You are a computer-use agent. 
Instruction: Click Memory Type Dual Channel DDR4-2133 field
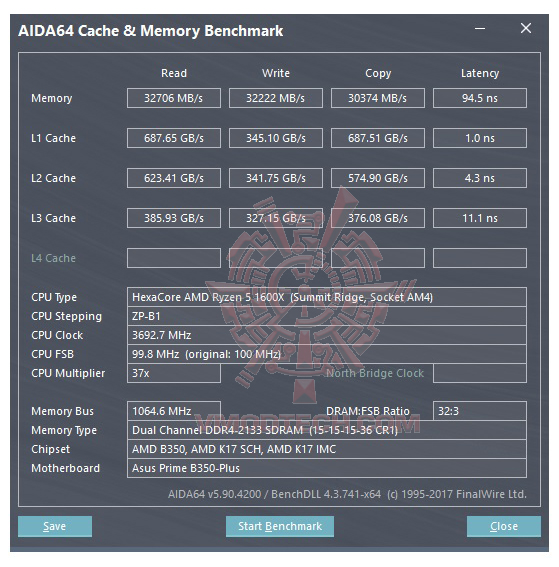point(327,430)
